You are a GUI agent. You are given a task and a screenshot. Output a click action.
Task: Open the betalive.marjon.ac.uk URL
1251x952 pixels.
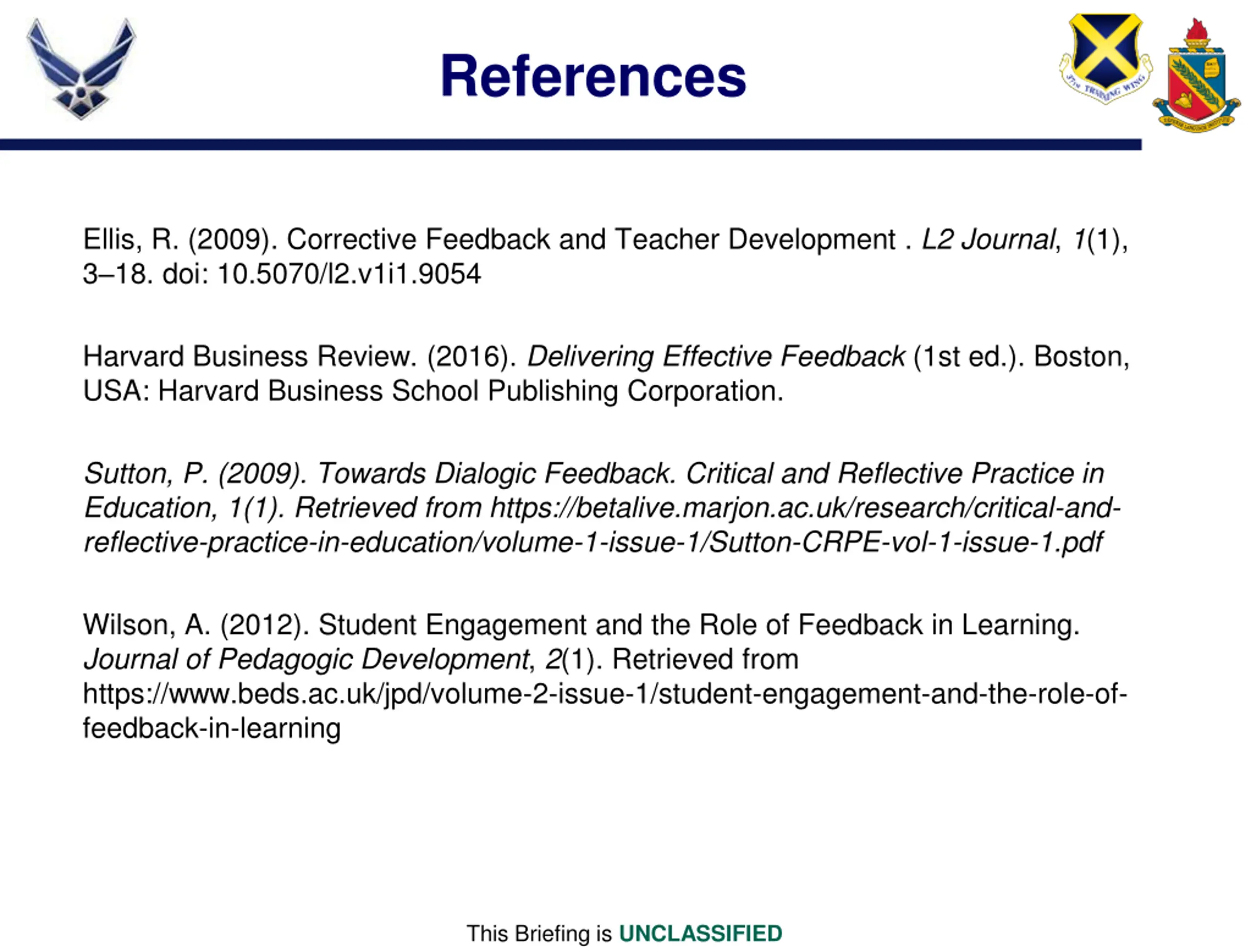point(804,508)
